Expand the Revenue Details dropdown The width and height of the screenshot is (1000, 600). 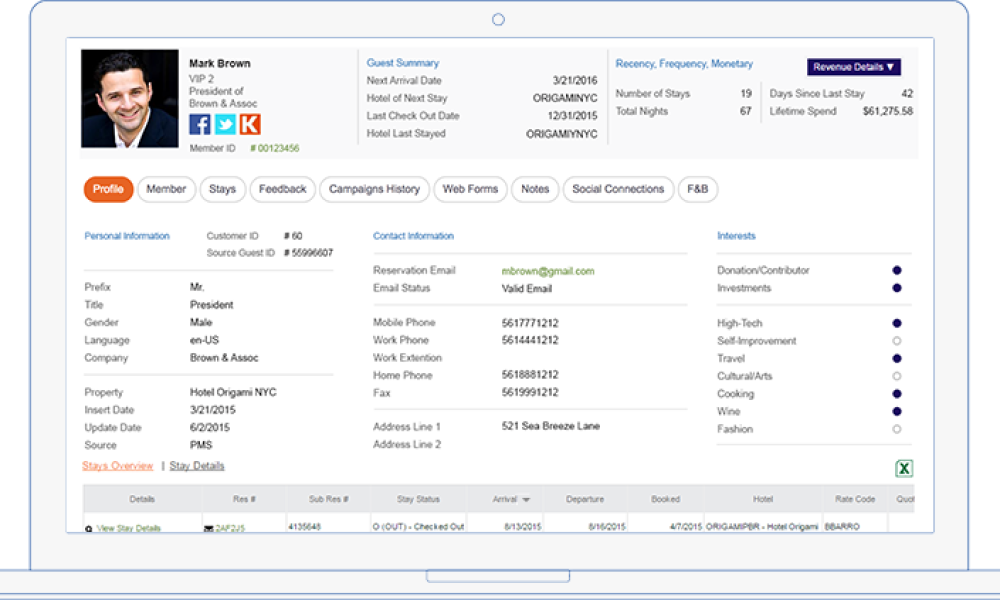[854, 67]
